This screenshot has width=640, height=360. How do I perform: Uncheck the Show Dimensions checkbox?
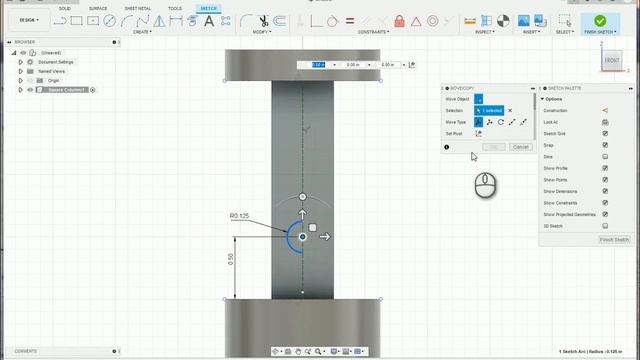(x=605, y=191)
